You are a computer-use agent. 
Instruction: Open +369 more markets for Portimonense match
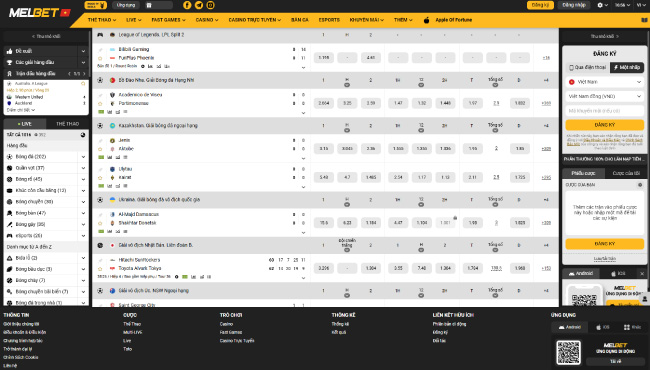(546, 103)
